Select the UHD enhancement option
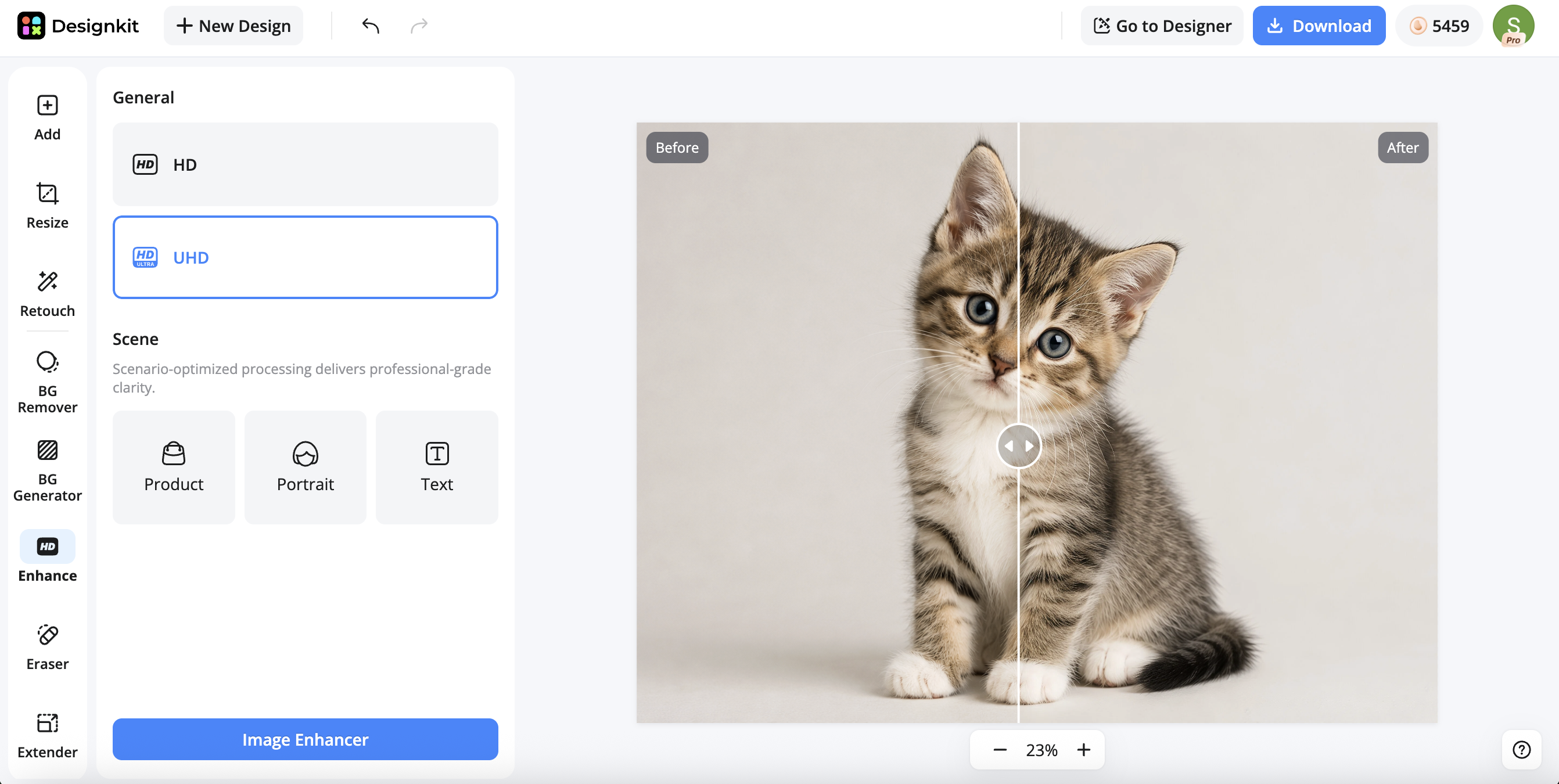Image resolution: width=1559 pixels, height=784 pixels. [x=305, y=257]
